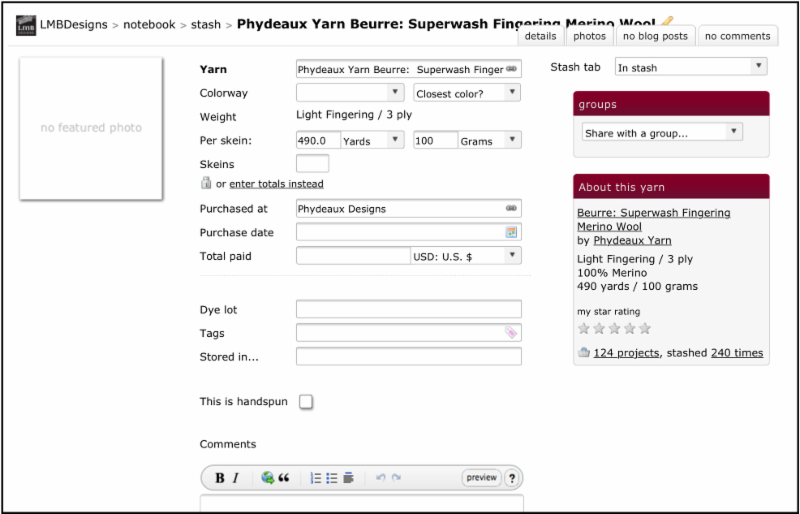Change the USD currency dropdown
This screenshot has width=800, height=514.
tap(466, 256)
